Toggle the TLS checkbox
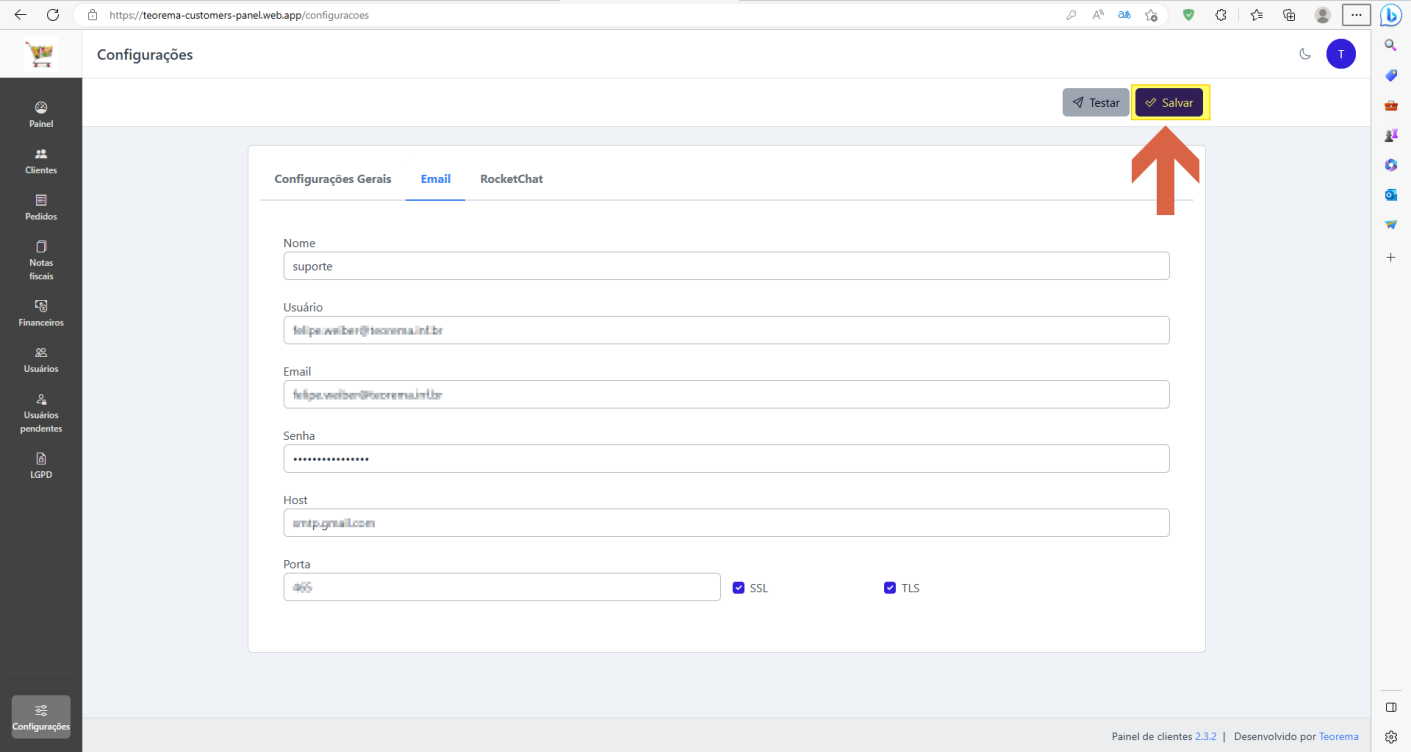 click(x=890, y=588)
